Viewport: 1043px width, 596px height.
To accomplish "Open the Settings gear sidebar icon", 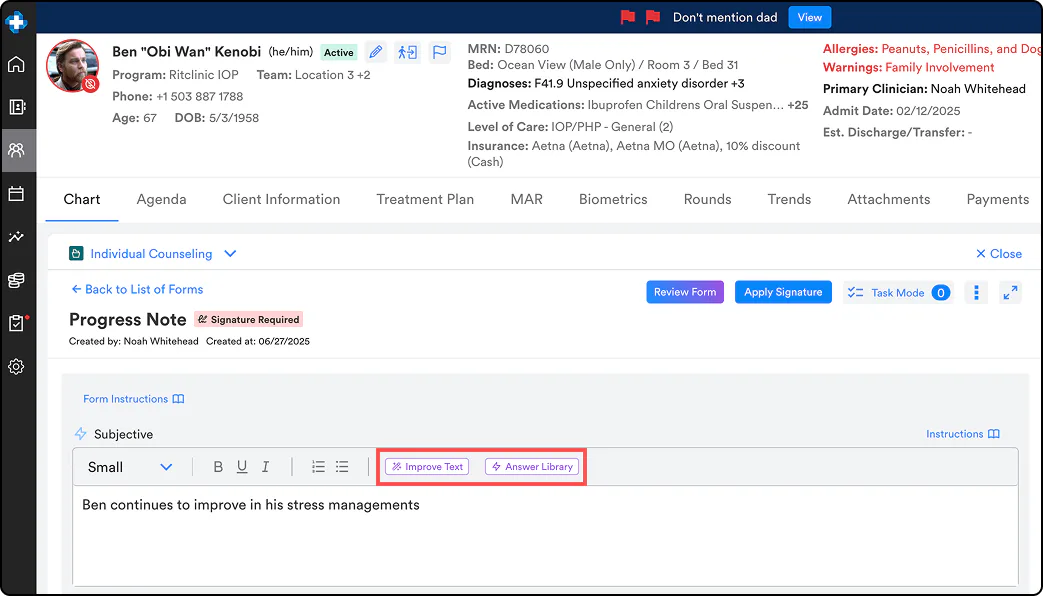I will (x=16, y=367).
